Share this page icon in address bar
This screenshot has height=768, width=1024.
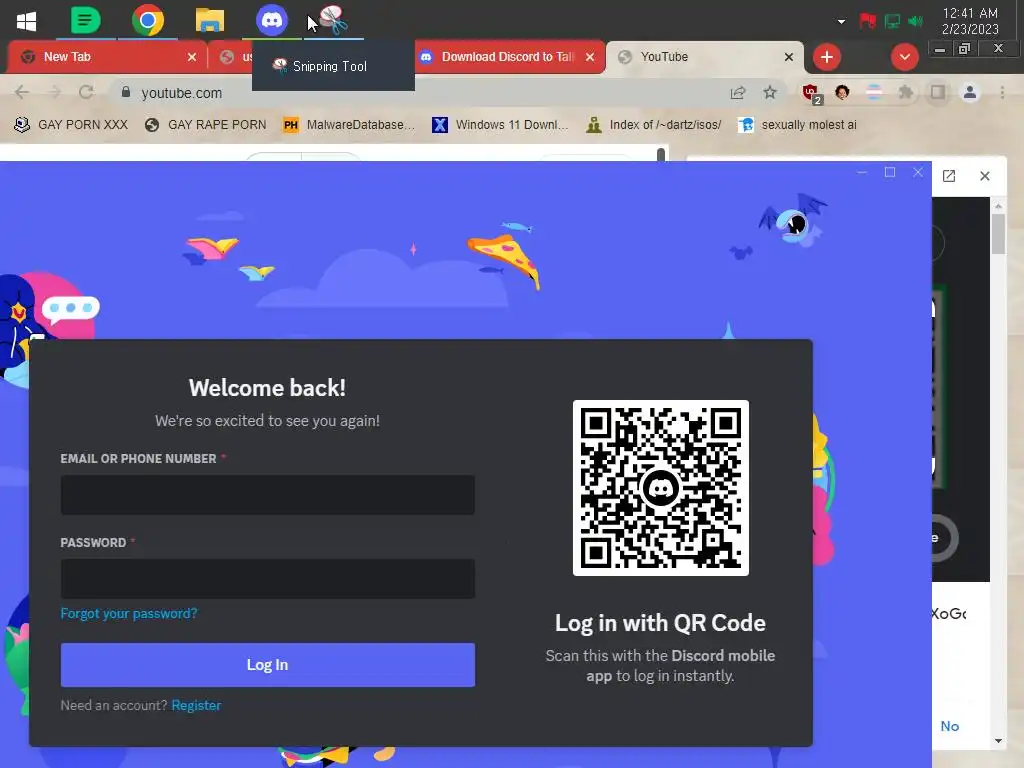point(738,93)
